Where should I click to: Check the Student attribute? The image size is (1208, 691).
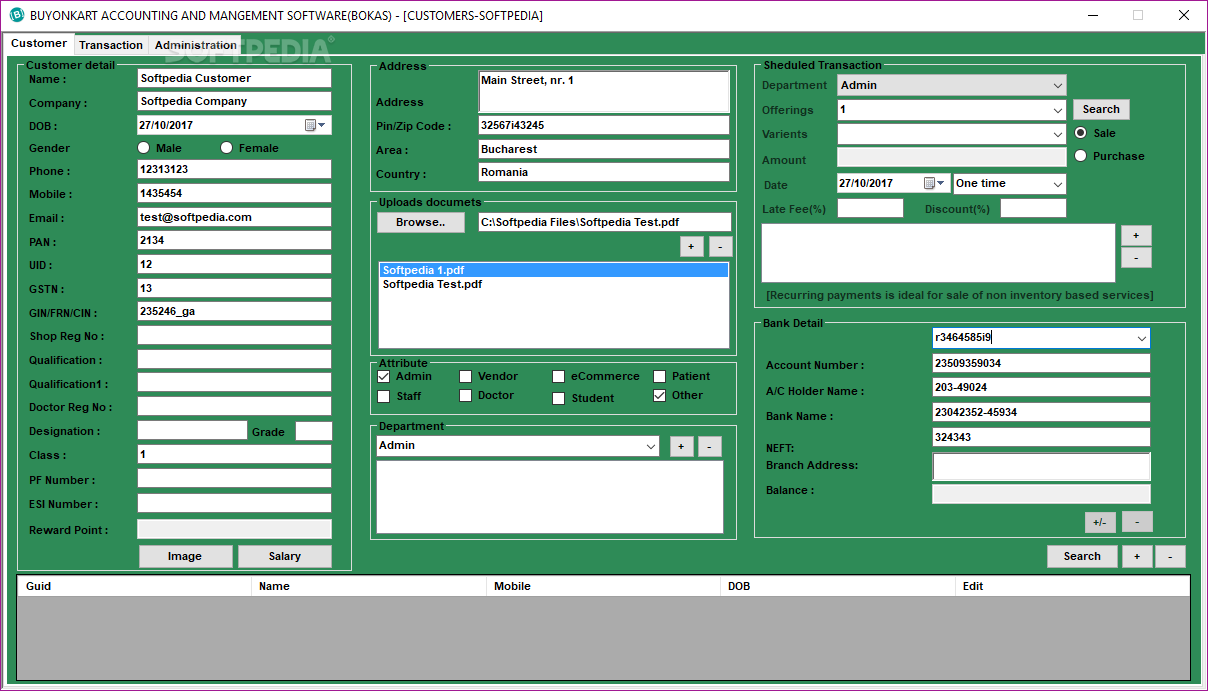click(559, 398)
